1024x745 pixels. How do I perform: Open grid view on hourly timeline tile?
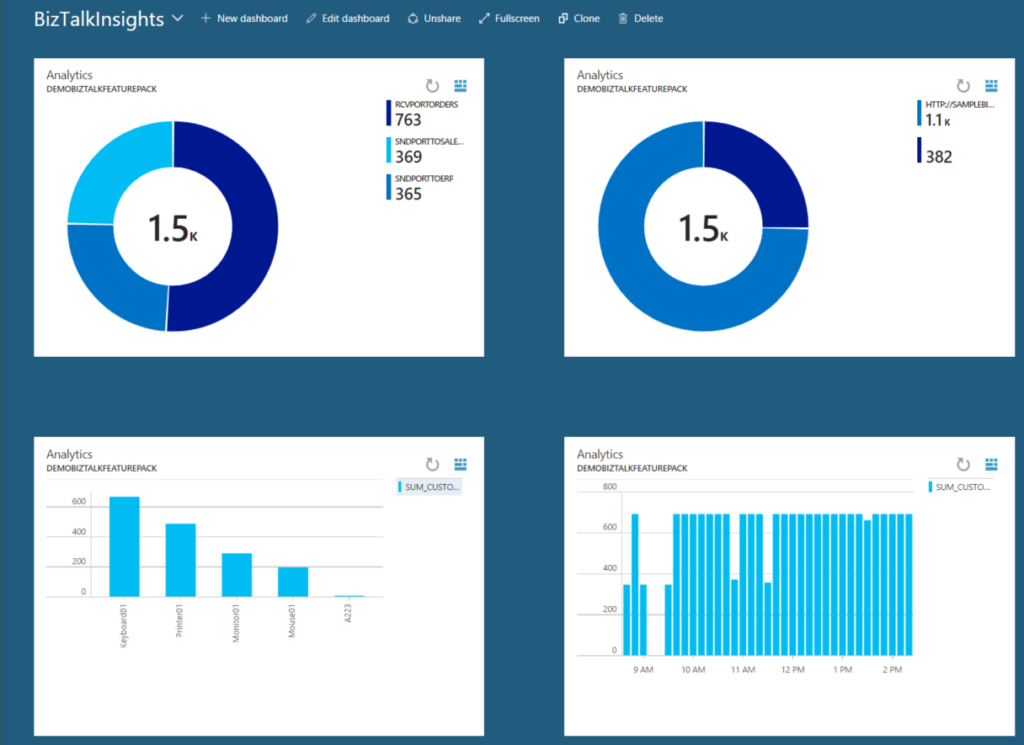point(991,465)
